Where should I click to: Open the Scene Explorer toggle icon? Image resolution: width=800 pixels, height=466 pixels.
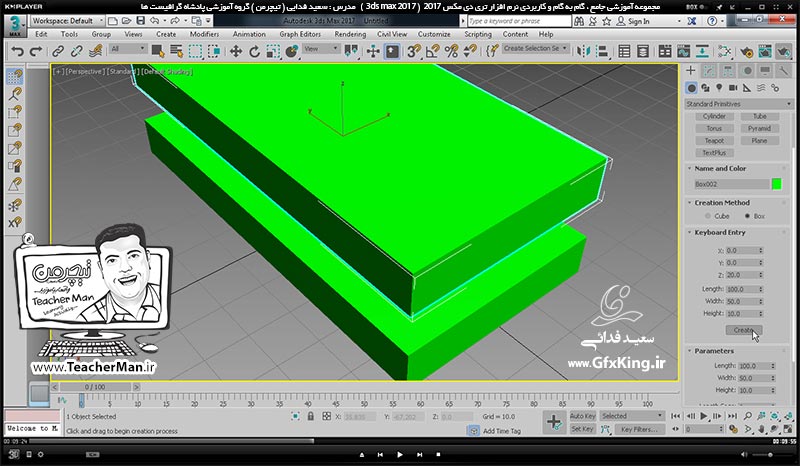click(x=624, y=51)
